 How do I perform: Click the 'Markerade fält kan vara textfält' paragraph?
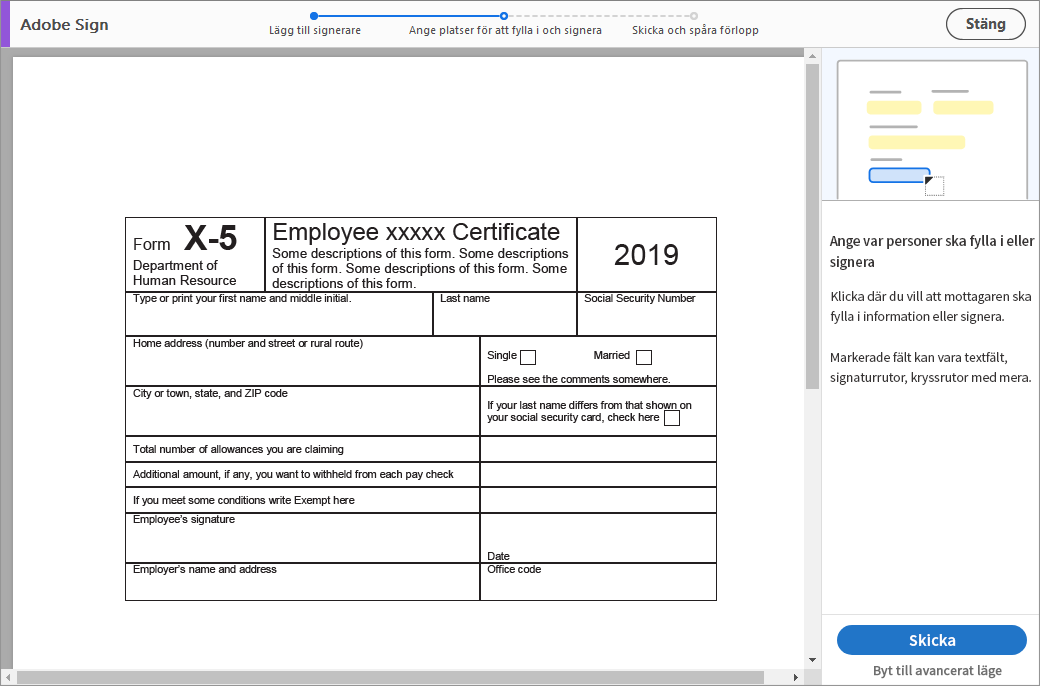point(931,368)
